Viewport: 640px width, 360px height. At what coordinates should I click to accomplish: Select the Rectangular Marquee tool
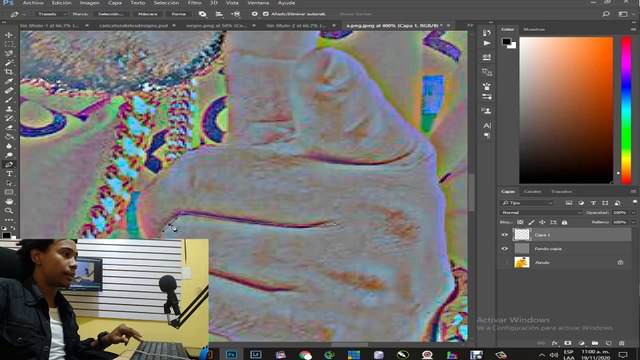click(9, 44)
